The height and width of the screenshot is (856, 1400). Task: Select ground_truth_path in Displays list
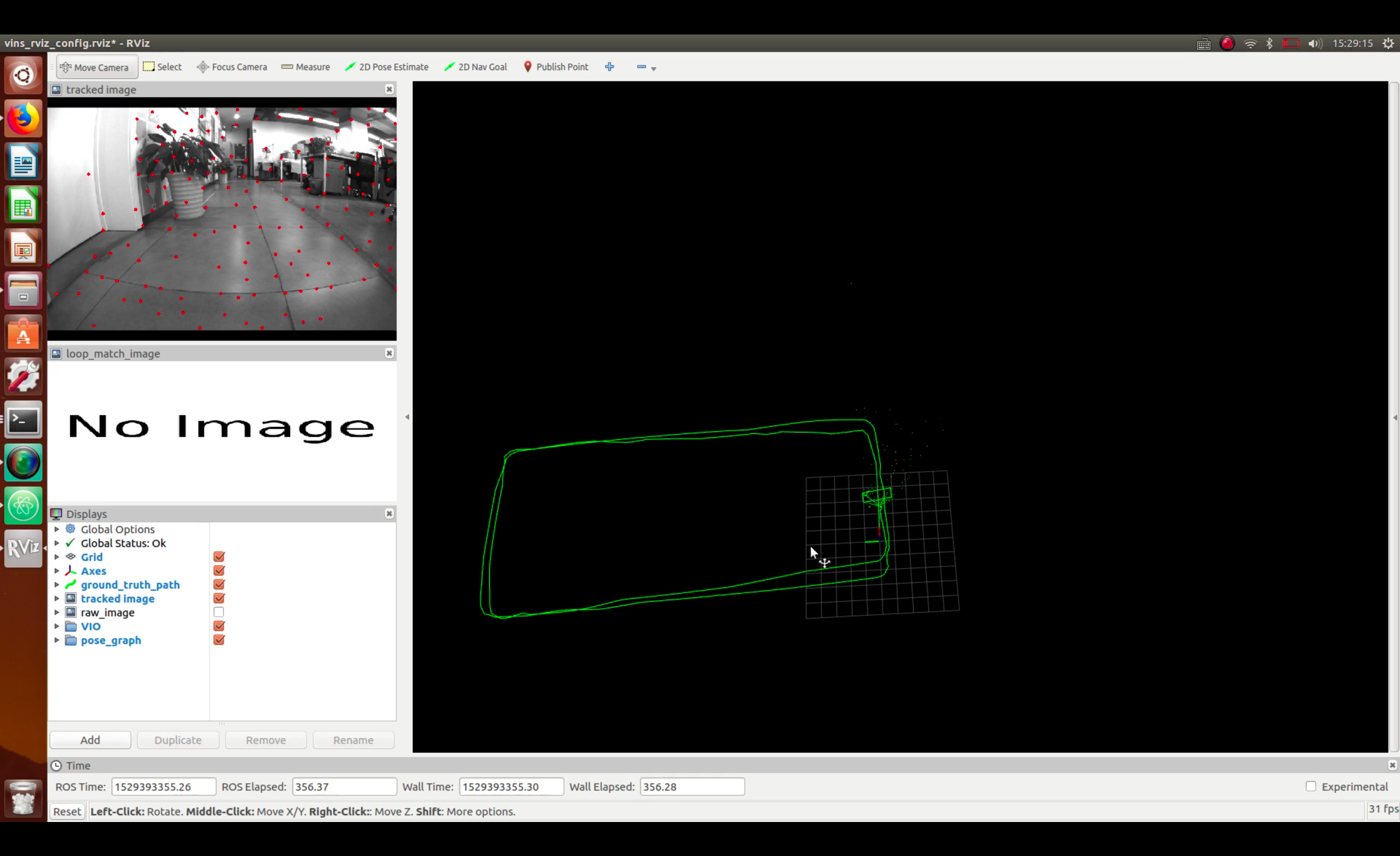[129, 584]
